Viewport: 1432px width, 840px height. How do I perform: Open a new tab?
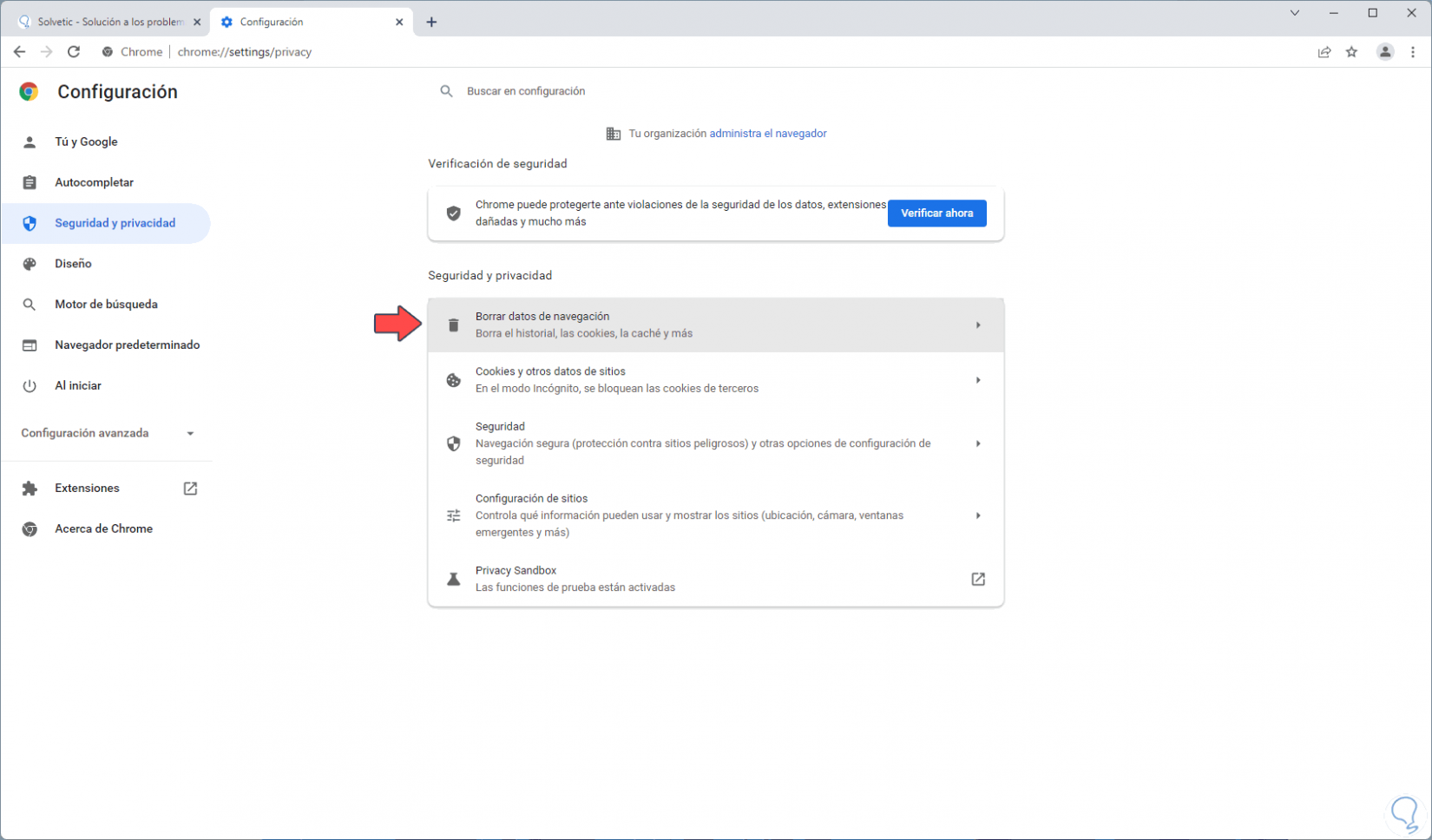coord(431,22)
